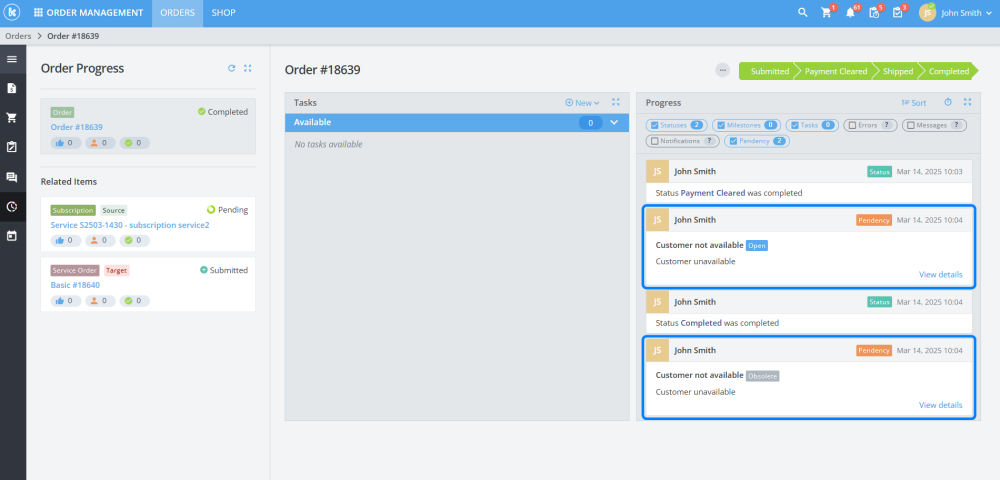Click the timer icon in Progress header

coord(948,102)
